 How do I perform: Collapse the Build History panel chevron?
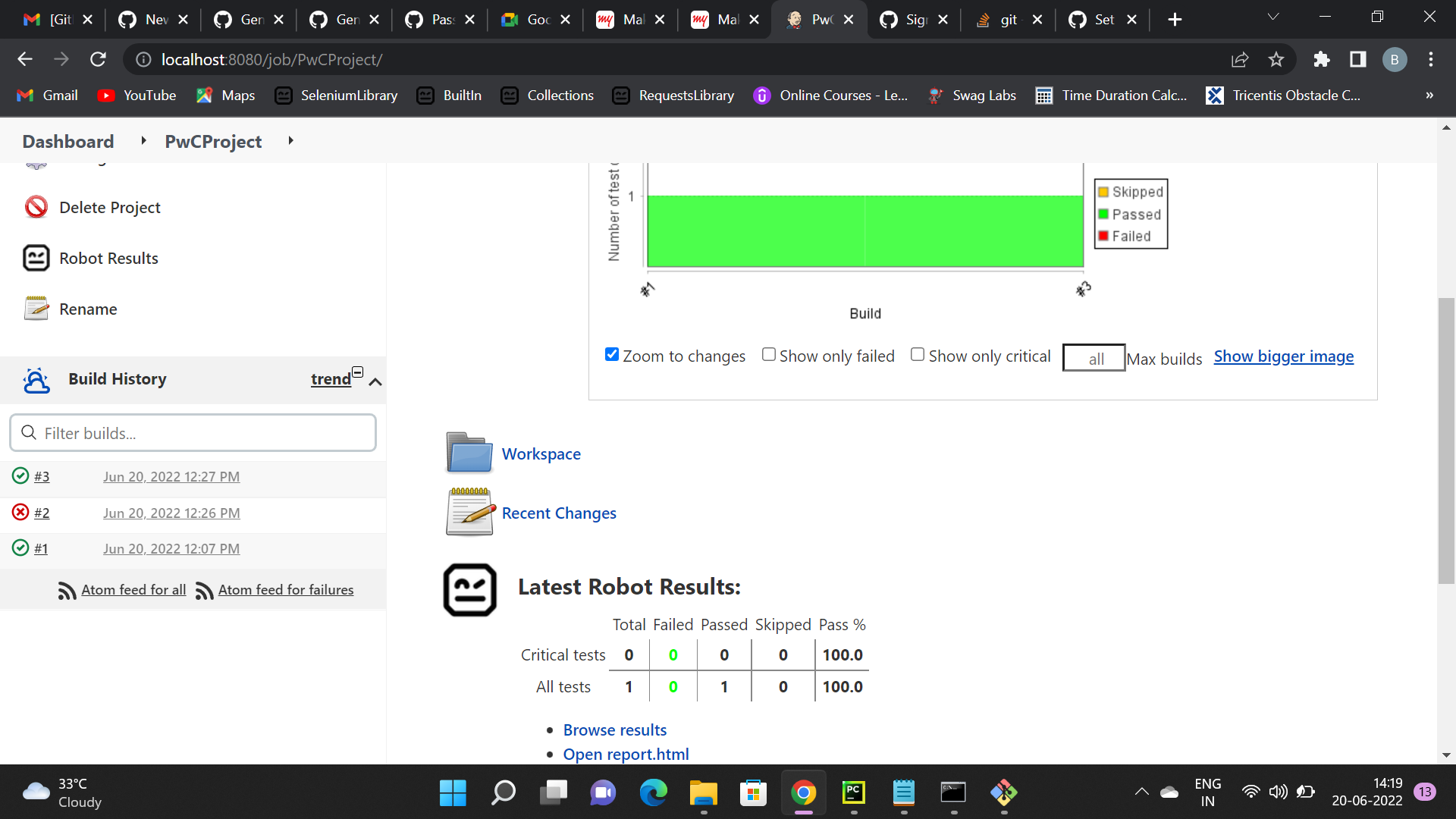coord(375,383)
